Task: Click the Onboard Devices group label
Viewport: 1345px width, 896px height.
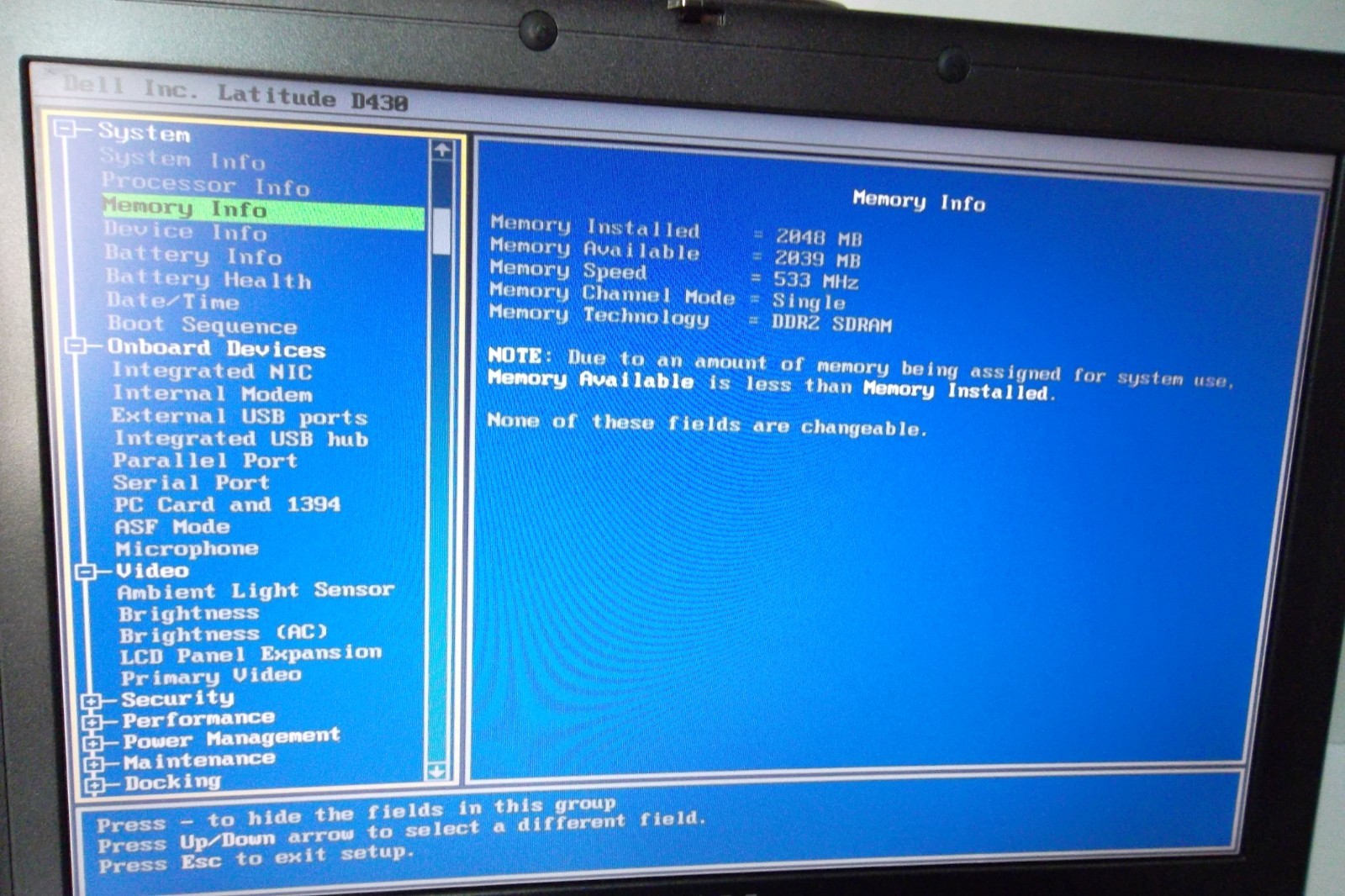Action: 216,347
